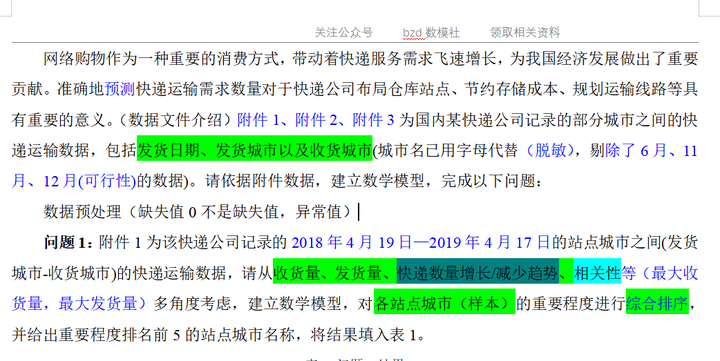Click blue text '(可行性)'
Viewport: 720px width, 361px height.
click(x=107, y=181)
